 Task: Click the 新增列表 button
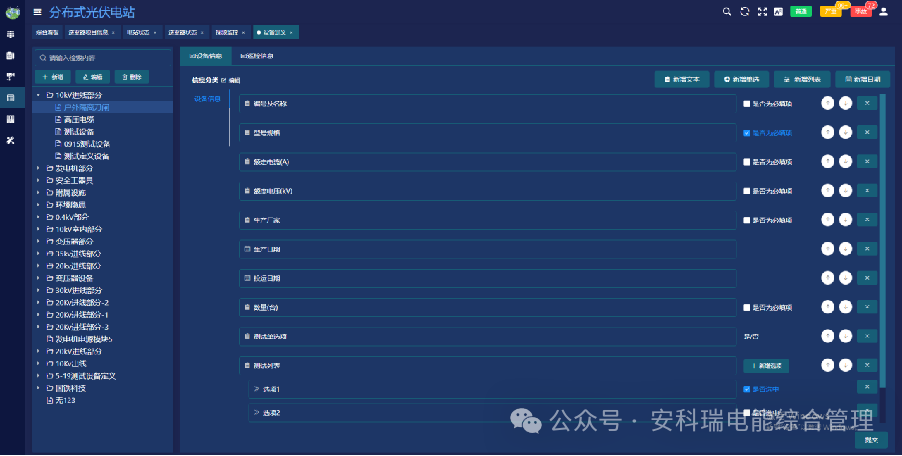coord(802,79)
